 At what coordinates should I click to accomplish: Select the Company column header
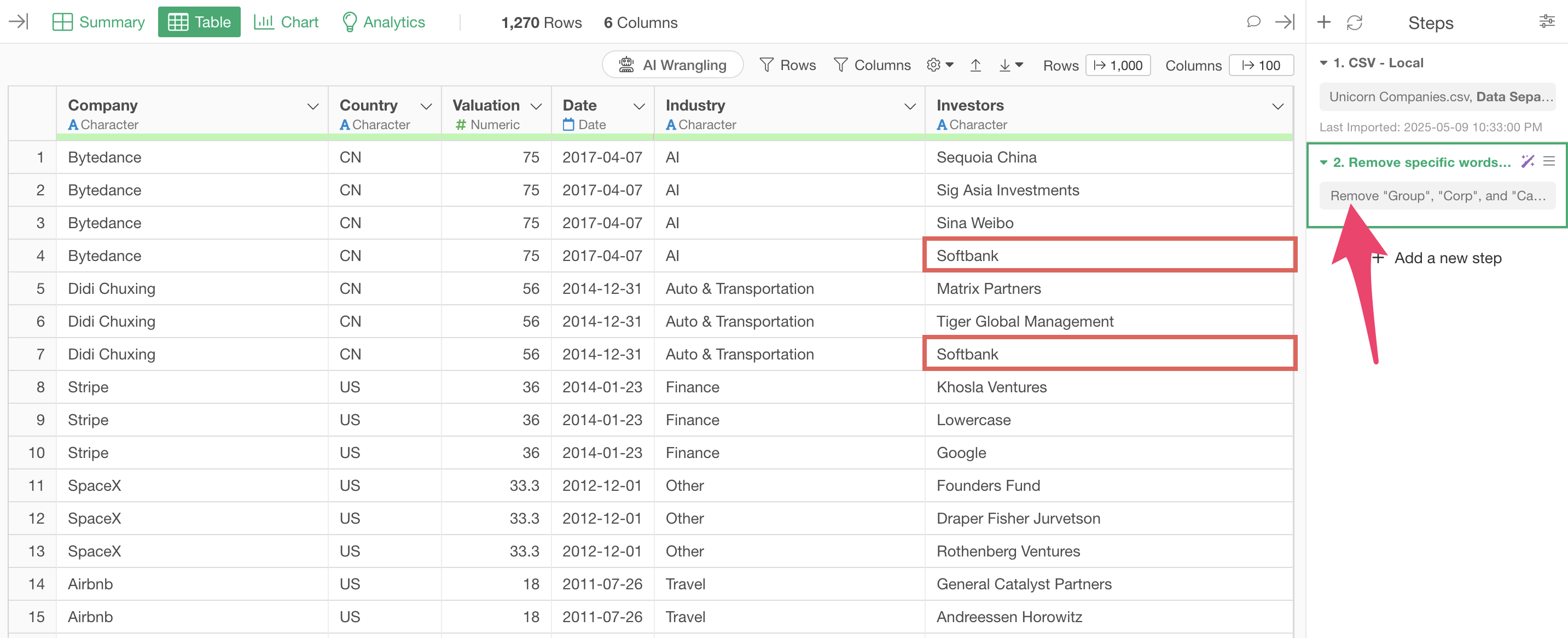point(193,113)
